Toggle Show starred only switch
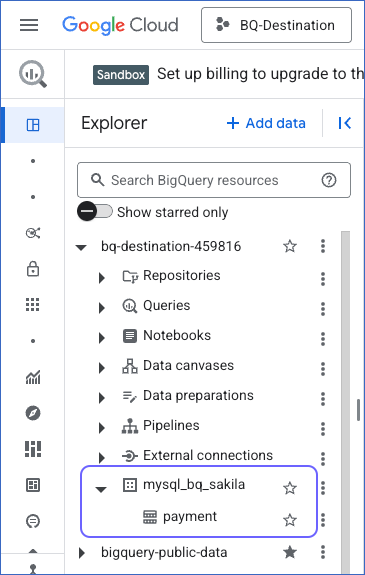Image resolution: width=365 pixels, height=575 pixels. tap(95, 212)
